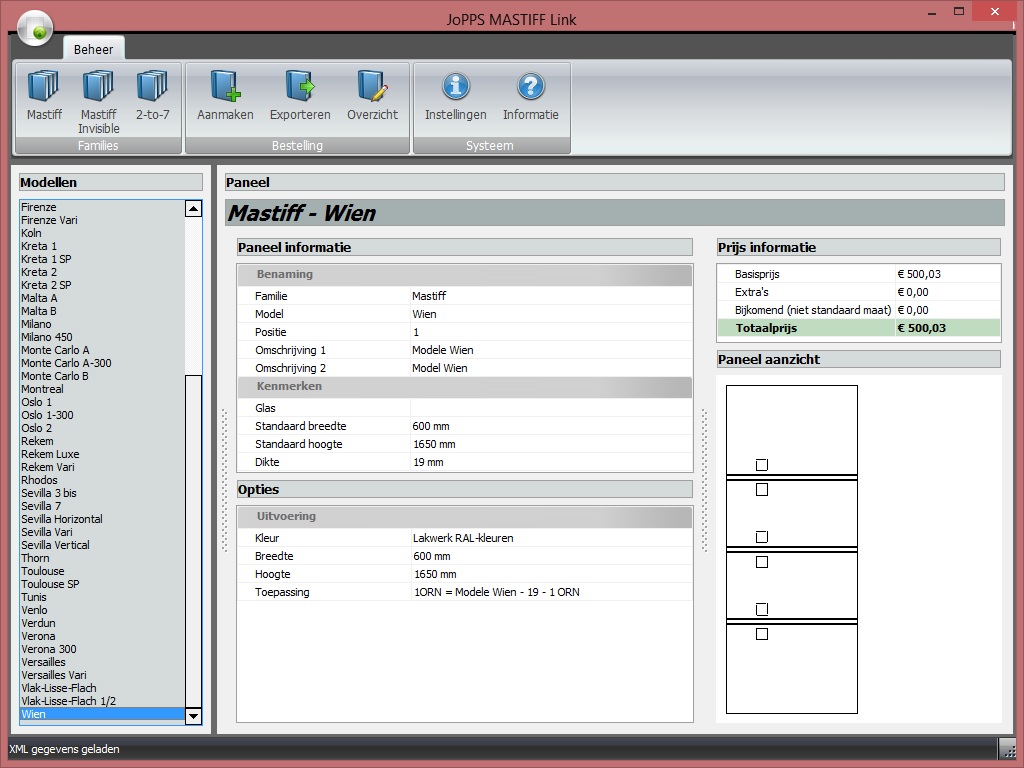Click the Totaalprijs row
The width and height of the screenshot is (1024, 768).
pyautogui.click(x=859, y=328)
